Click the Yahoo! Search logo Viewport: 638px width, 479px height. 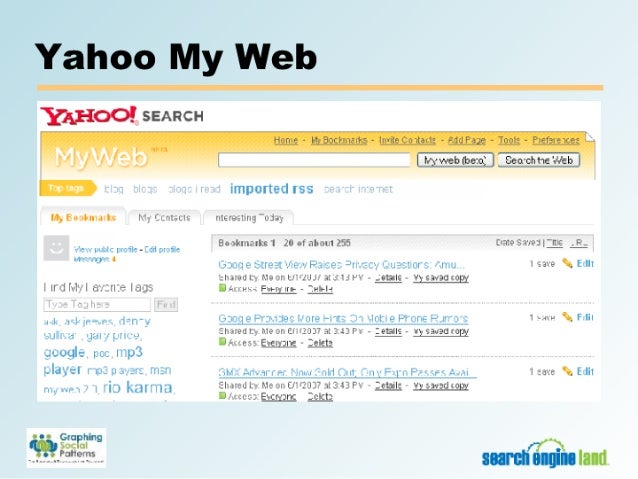coord(122,116)
